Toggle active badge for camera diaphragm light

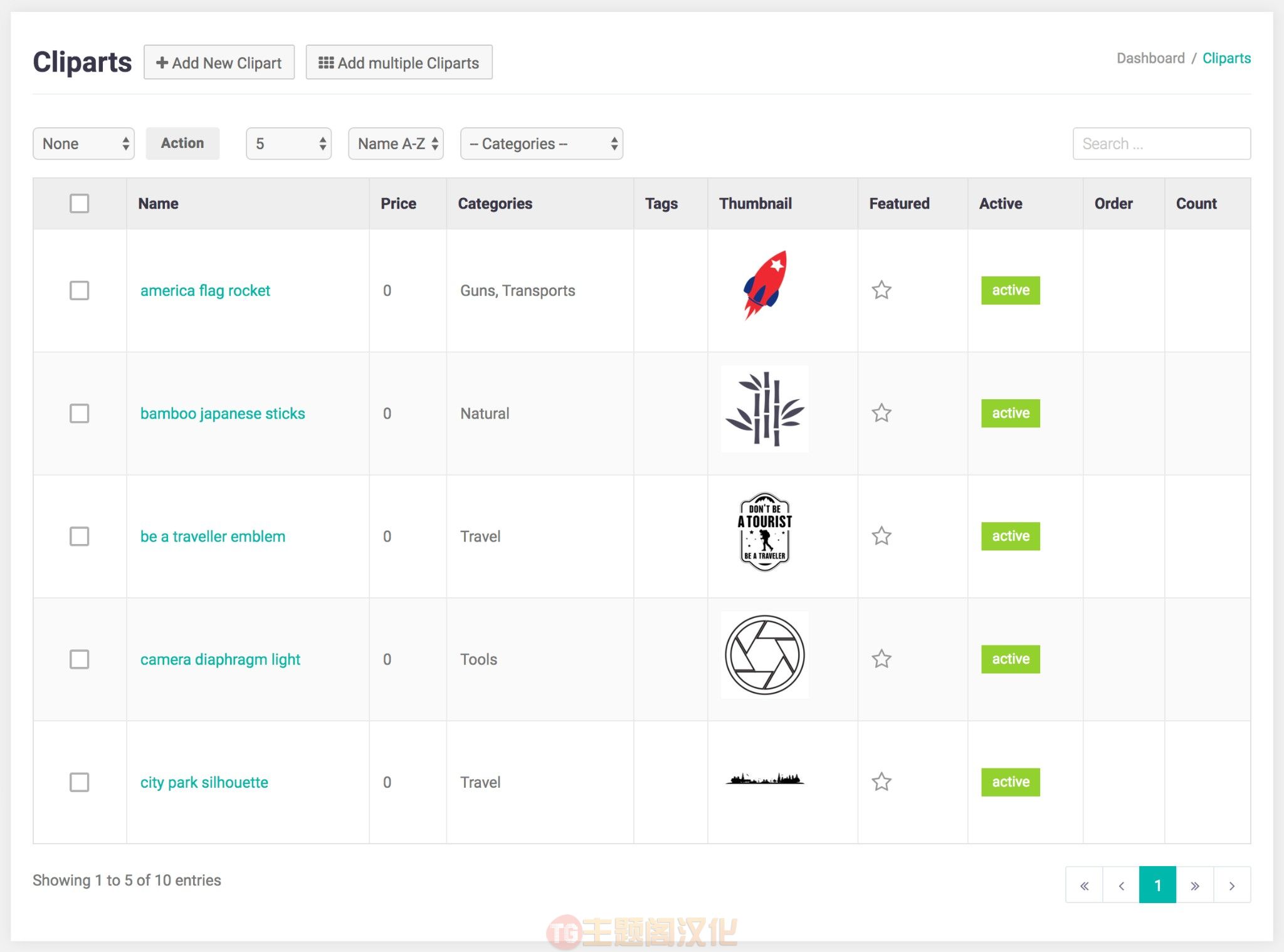[1010, 659]
